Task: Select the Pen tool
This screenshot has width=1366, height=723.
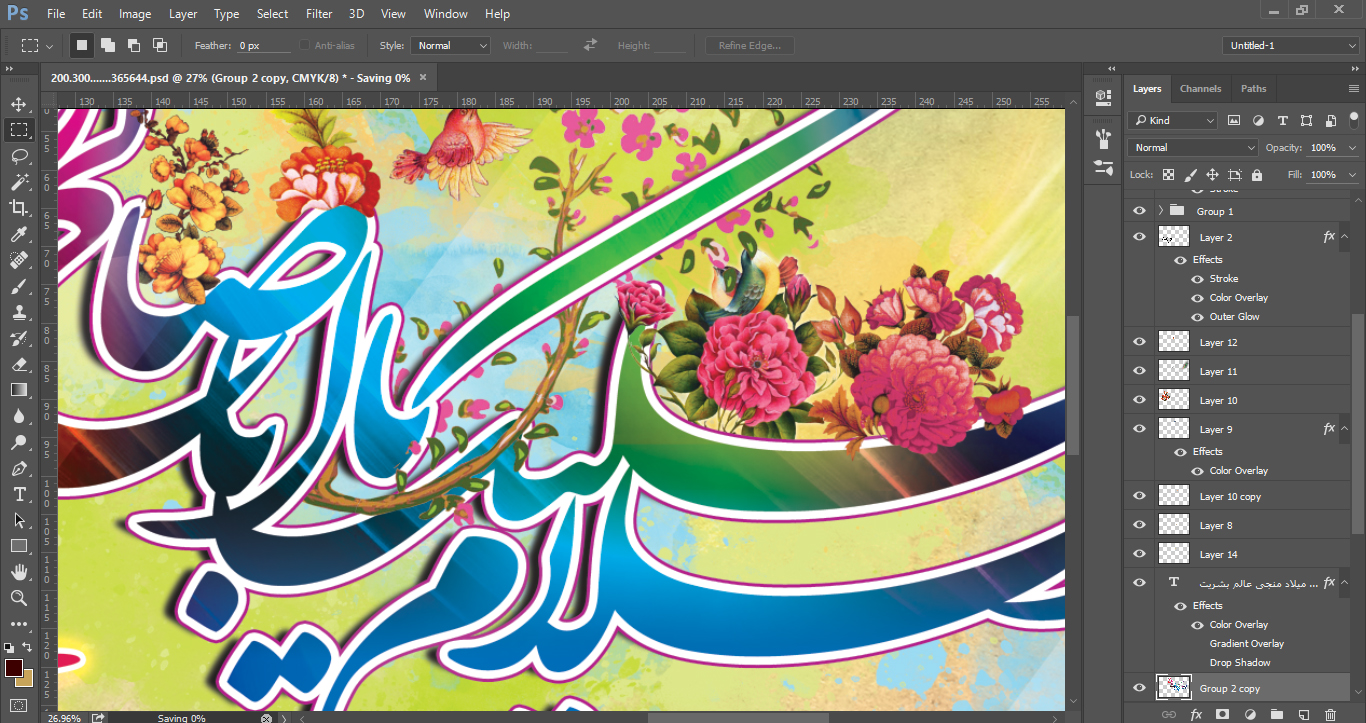Action: [x=19, y=468]
